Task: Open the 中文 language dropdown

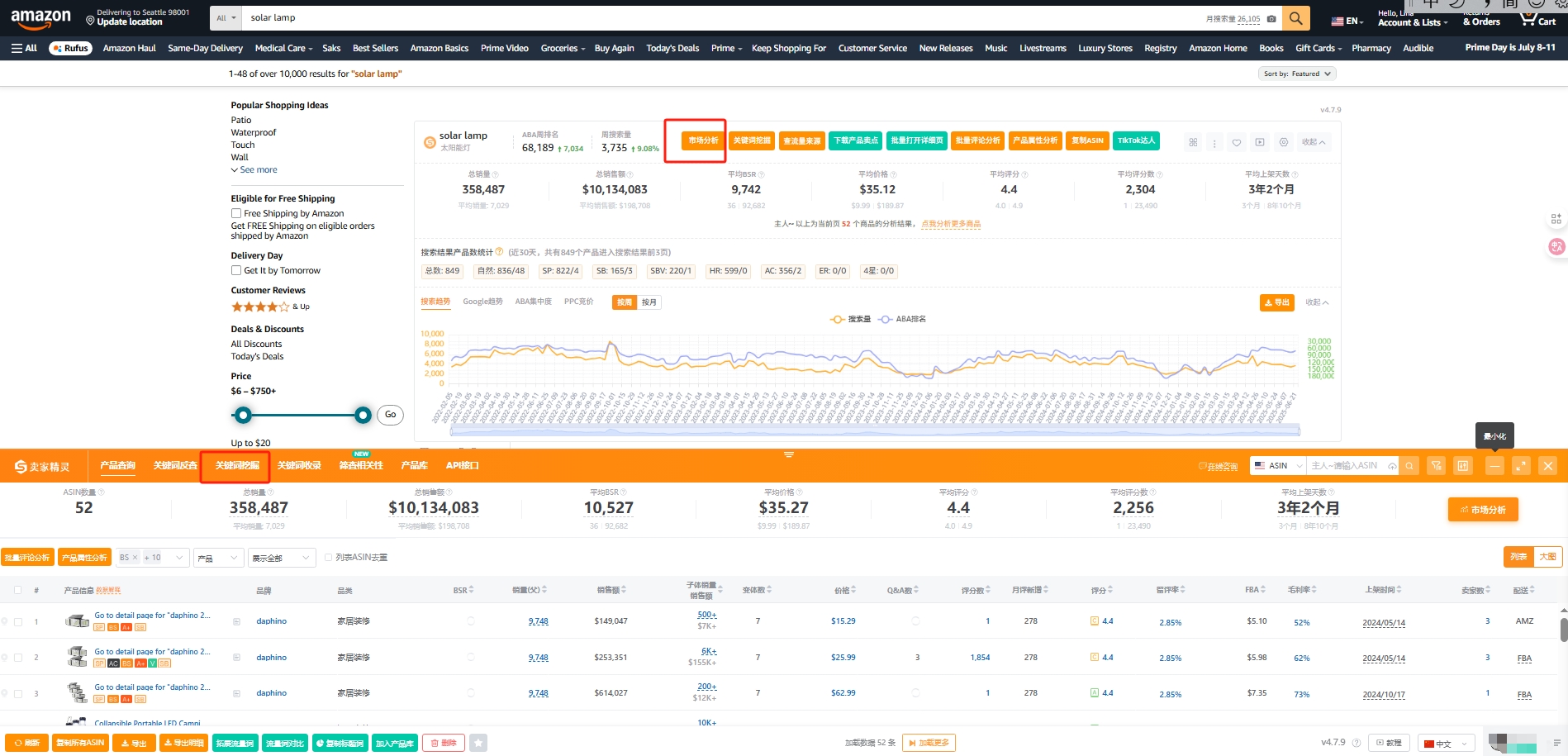Action: click(1446, 743)
